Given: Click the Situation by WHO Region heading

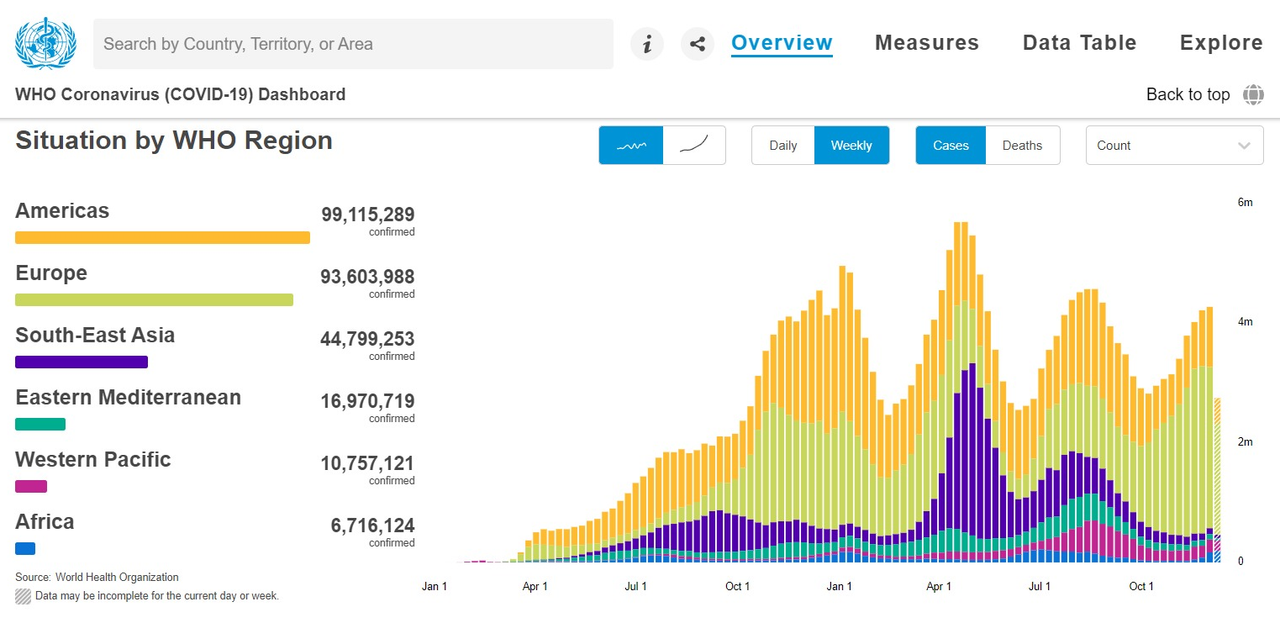Looking at the screenshot, I should click(174, 140).
